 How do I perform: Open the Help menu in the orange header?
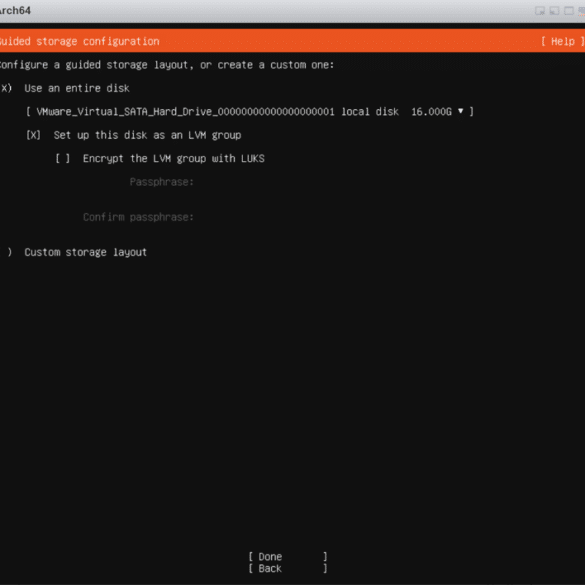click(563, 41)
